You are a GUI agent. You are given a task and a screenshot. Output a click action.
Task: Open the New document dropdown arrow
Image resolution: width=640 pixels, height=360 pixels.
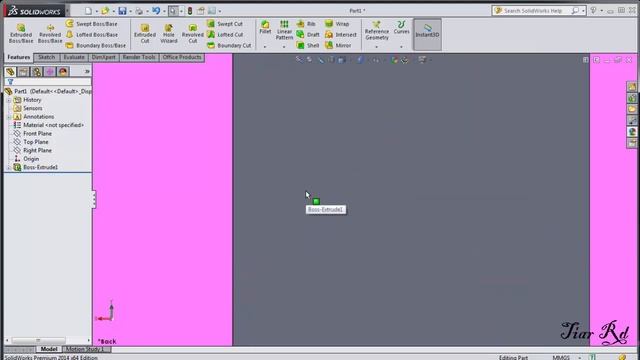point(96,11)
